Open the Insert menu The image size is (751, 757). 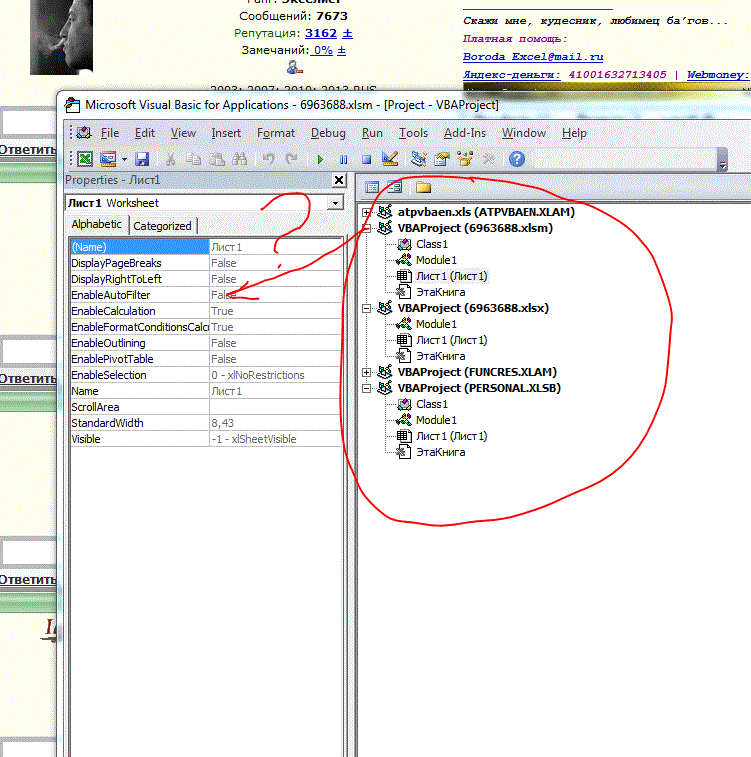tap(226, 133)
